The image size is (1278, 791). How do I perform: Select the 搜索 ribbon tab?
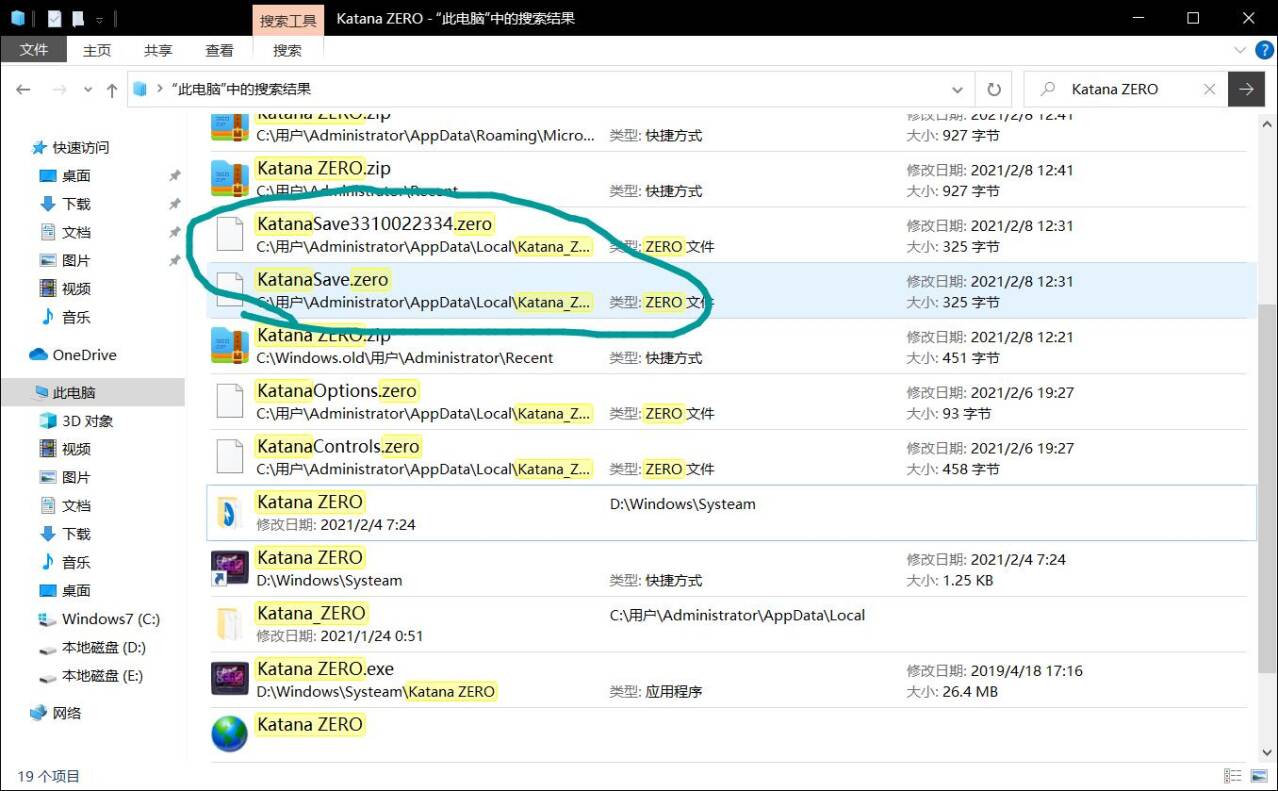287,50
